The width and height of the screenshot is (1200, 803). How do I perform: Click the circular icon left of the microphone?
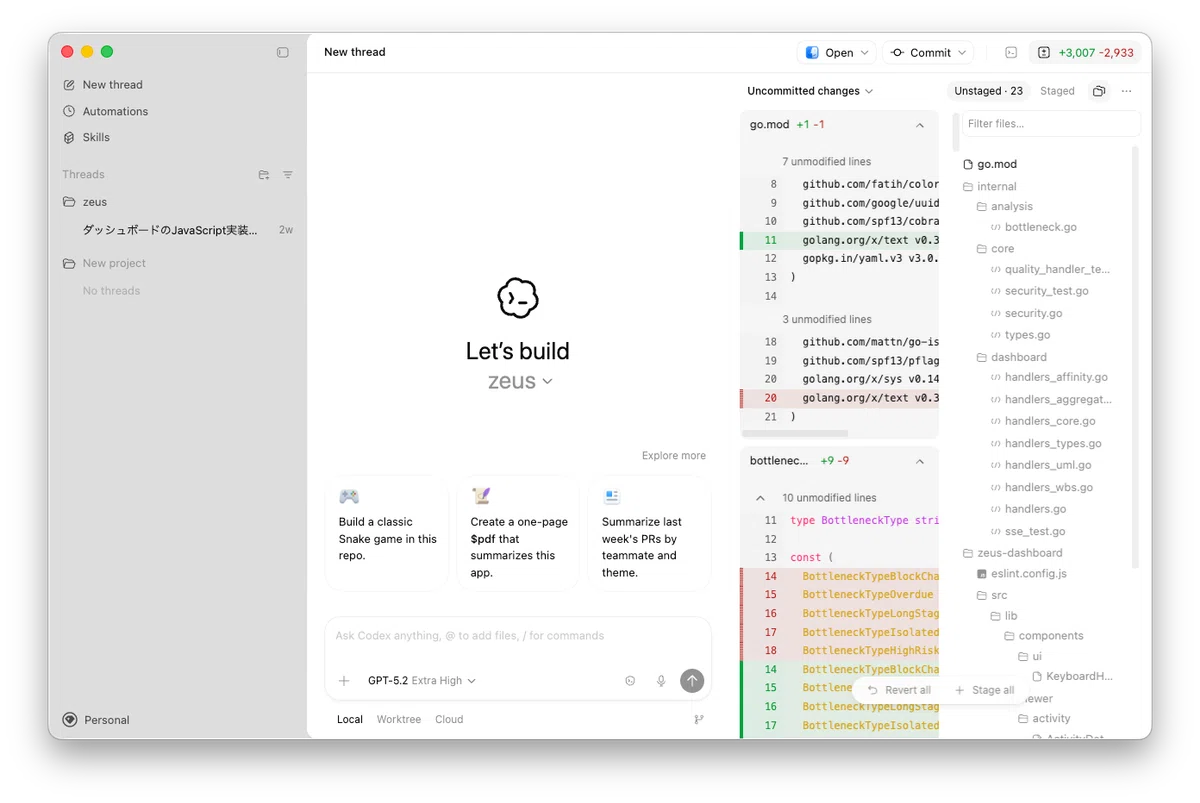coord(630,681)
